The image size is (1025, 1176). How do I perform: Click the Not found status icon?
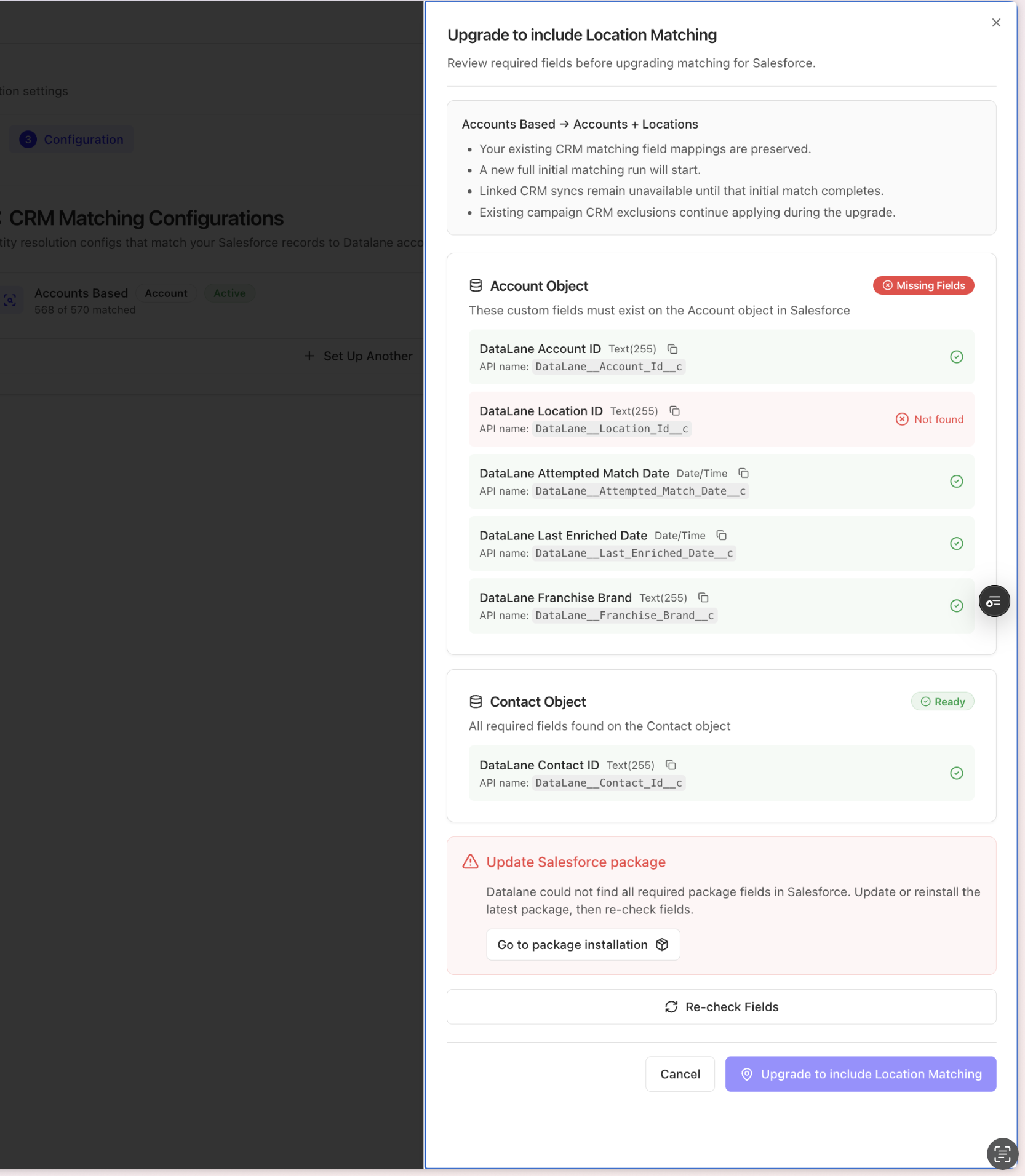(x=902, y=419)
